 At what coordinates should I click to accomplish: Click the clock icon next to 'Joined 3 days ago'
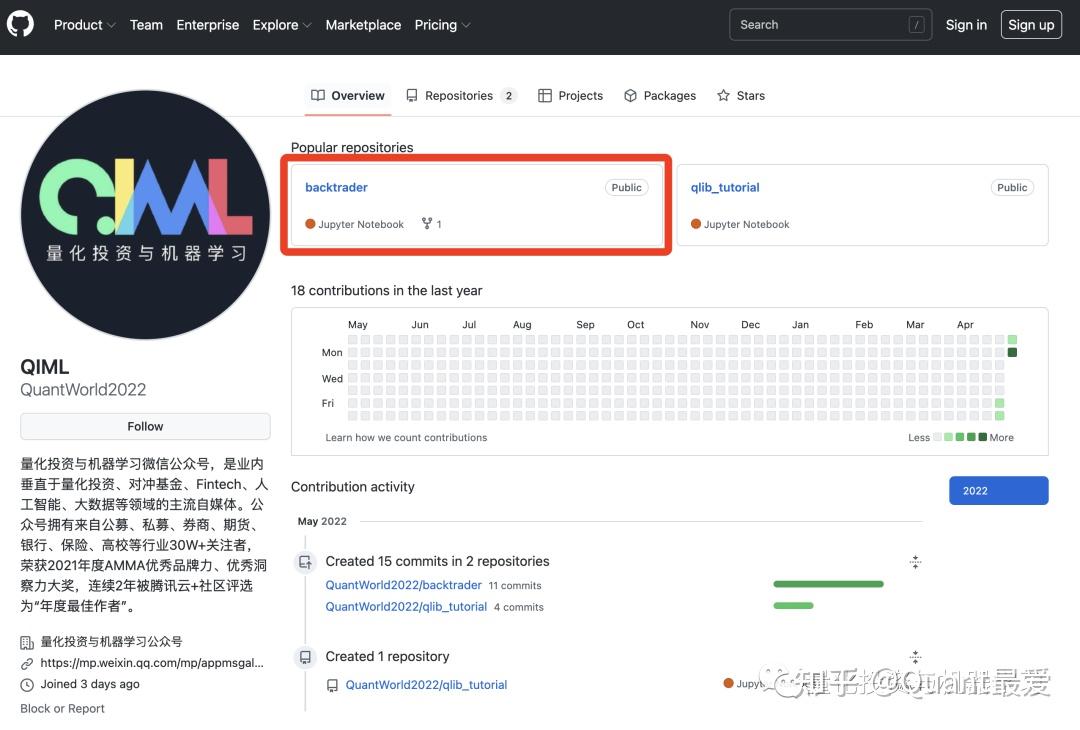coord(27,684)
